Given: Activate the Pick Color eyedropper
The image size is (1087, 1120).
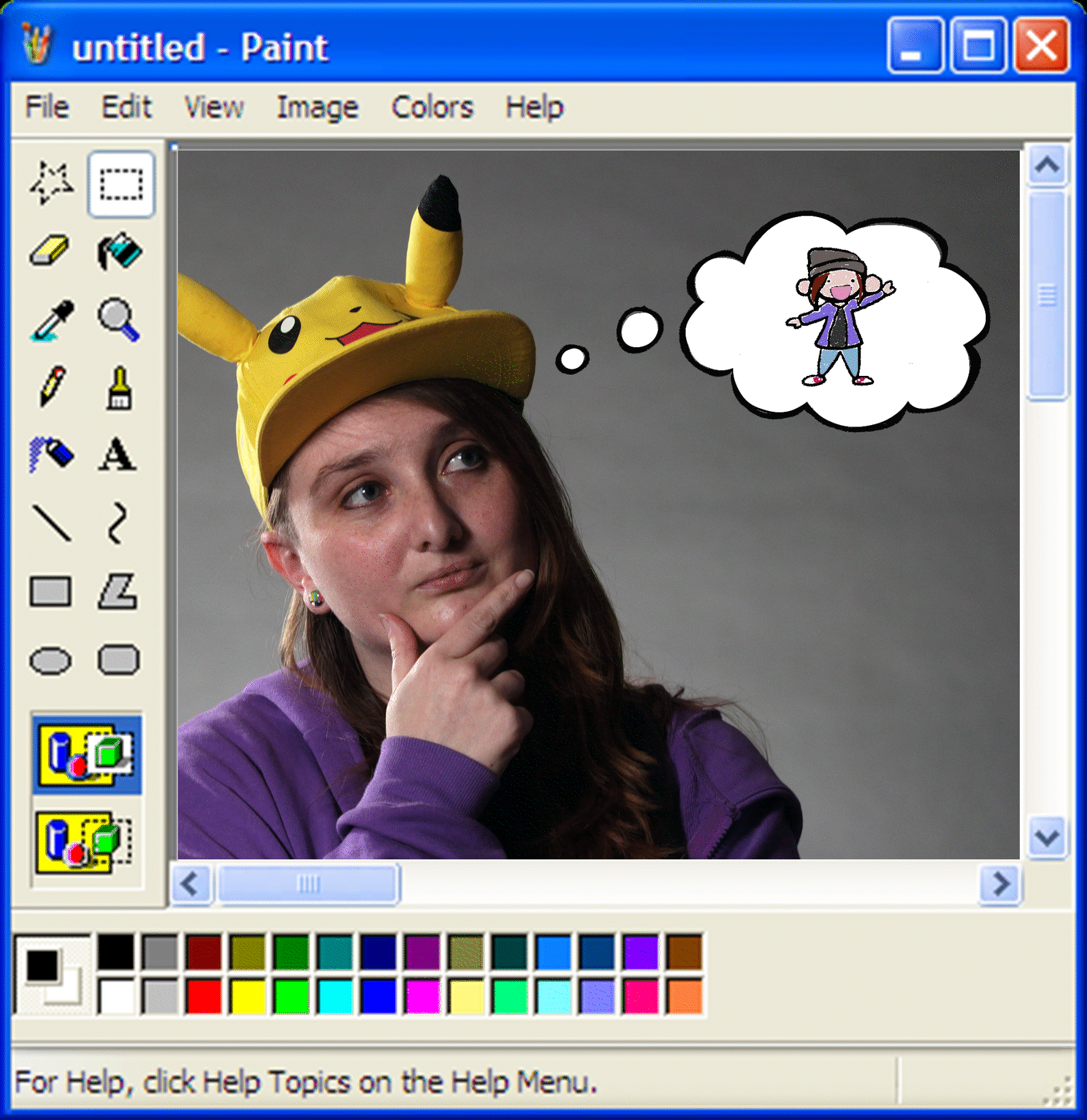Looking at the screenshot, I should click(x=52, y=320).
